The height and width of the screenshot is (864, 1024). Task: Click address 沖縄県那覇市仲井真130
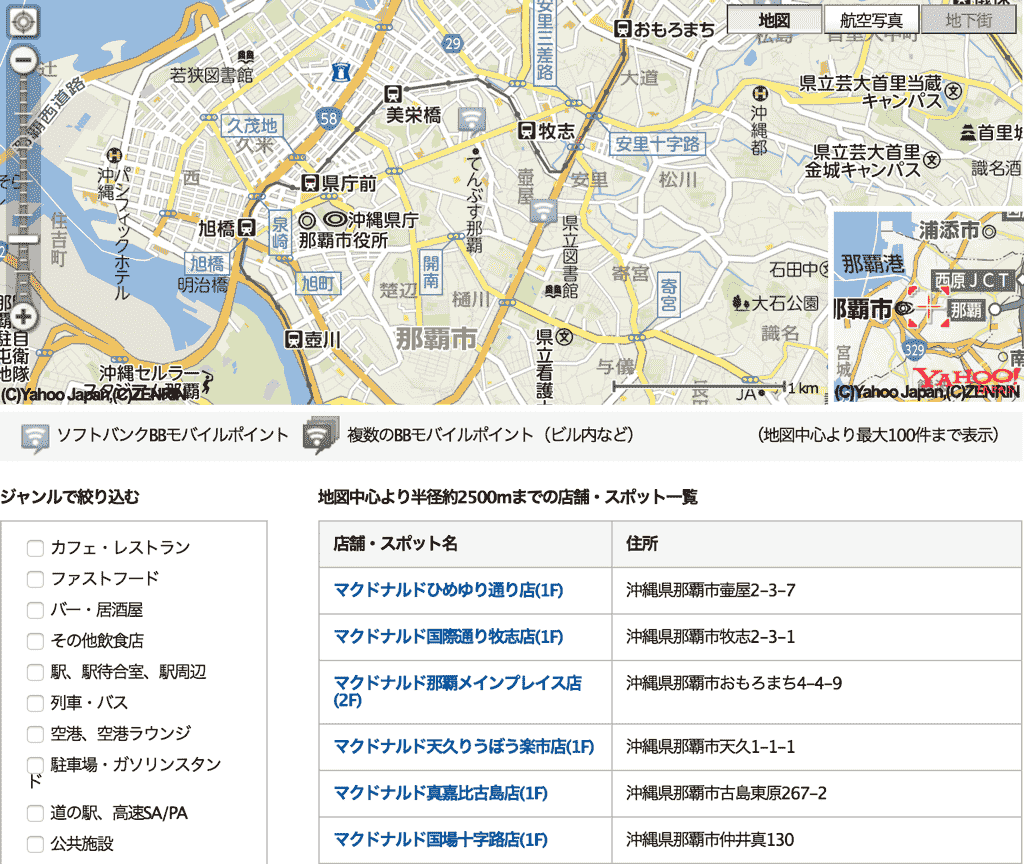point(710,839)
